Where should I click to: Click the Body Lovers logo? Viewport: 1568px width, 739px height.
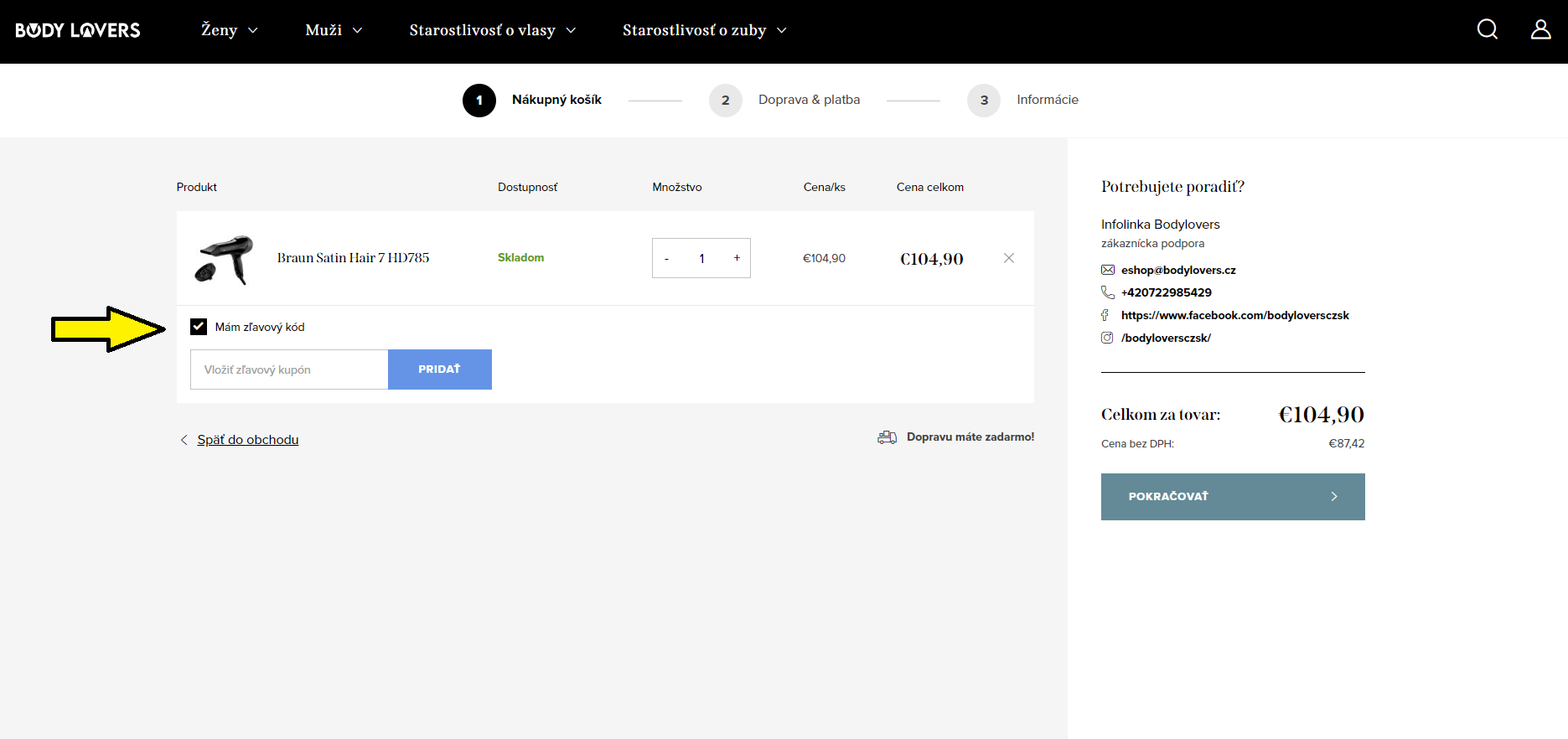(x=78, y=30)
